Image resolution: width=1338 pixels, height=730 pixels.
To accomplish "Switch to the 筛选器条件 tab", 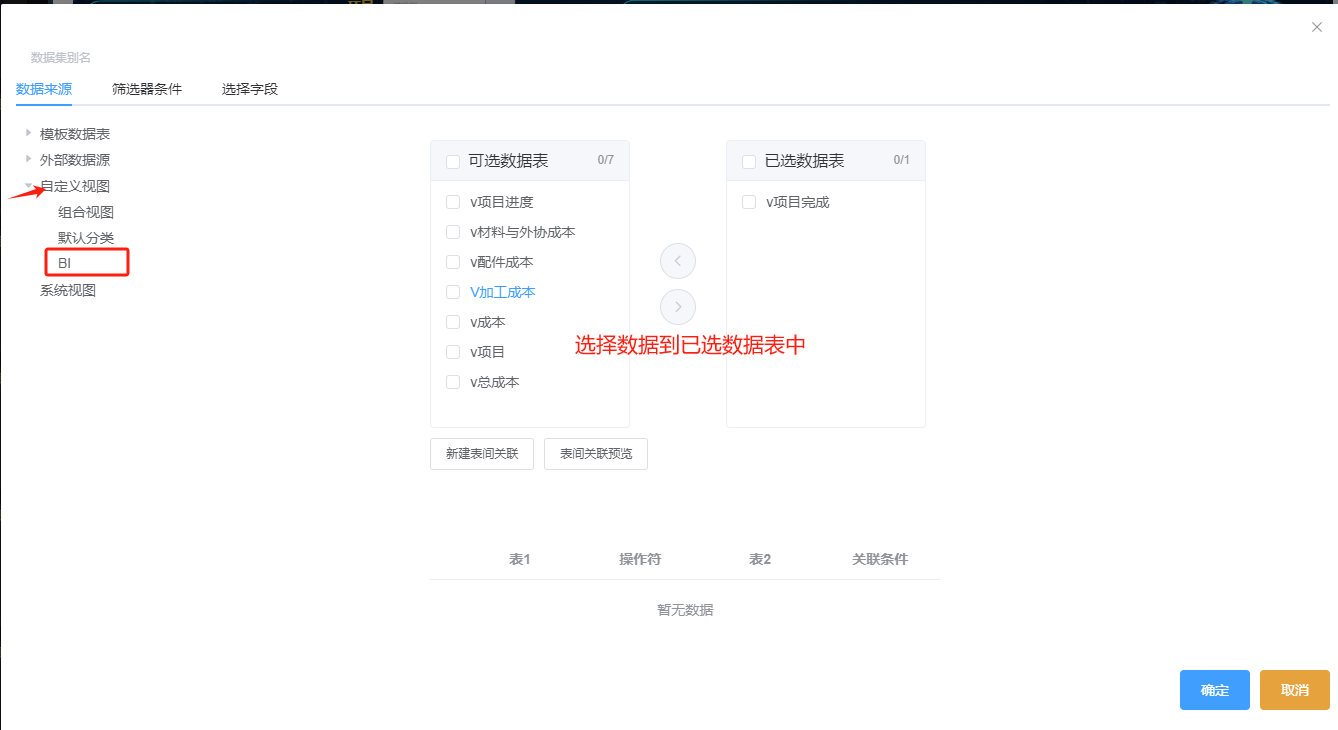I will click(147, 89).
